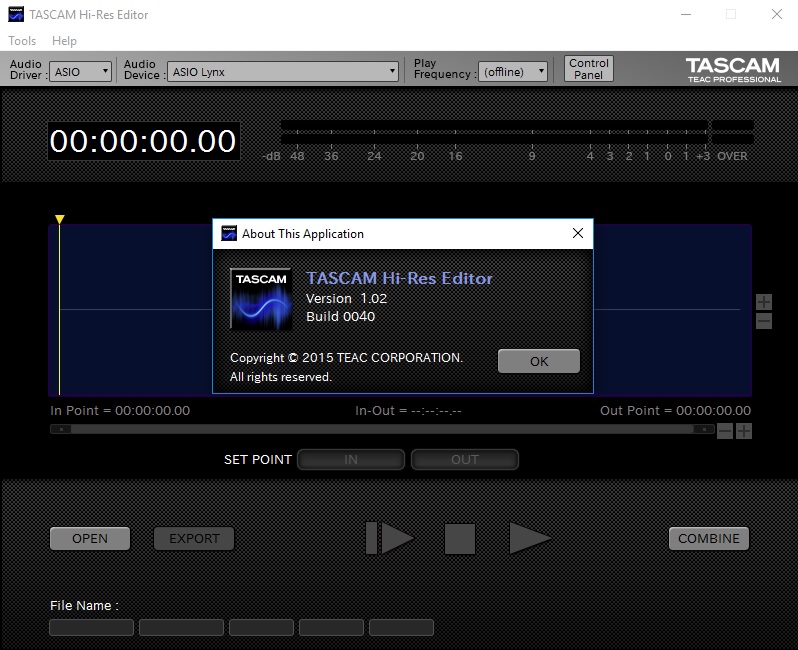Click the 00:00:00.00 time counter display
798x650 pixels.
click(144, 141)
